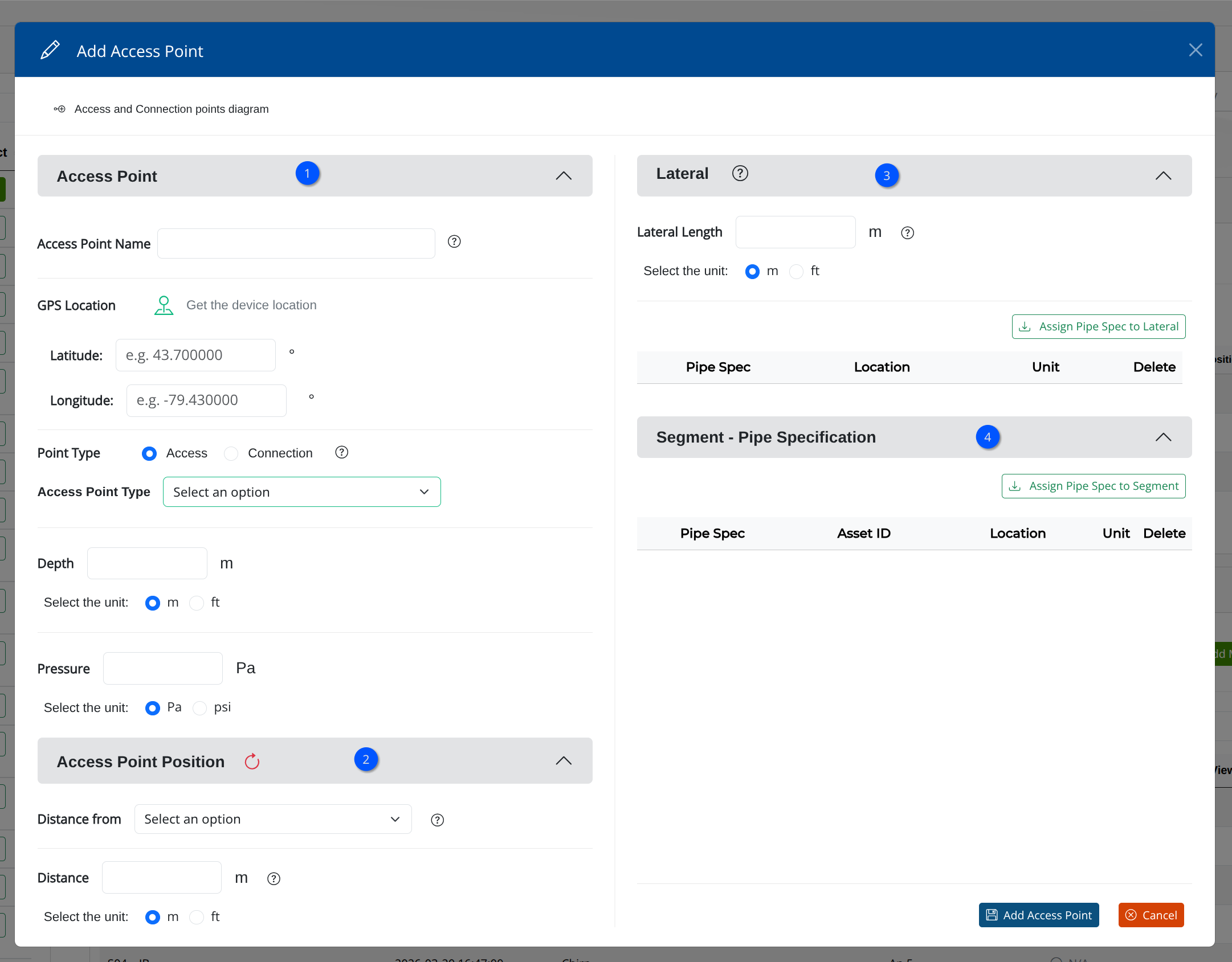Click the Pressure input field
Viewport: 1232px width, 962px height.
[163, 668]
